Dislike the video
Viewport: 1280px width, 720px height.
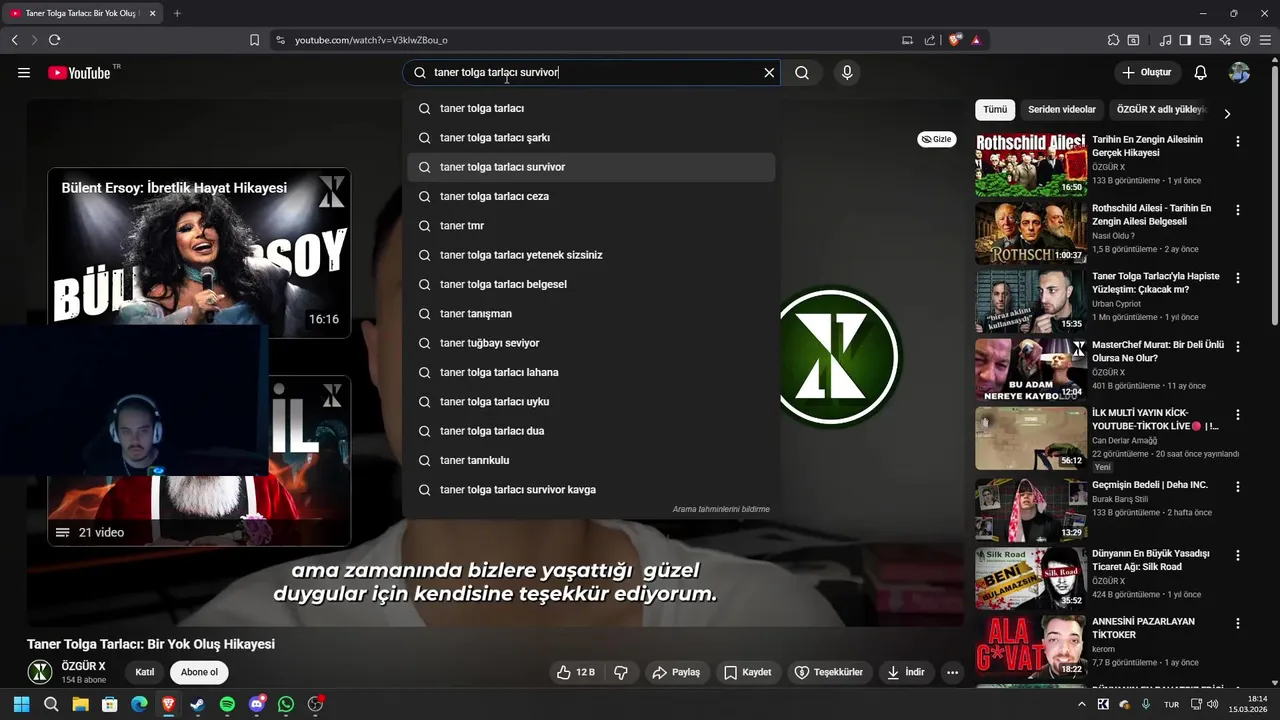click(621, 672)
